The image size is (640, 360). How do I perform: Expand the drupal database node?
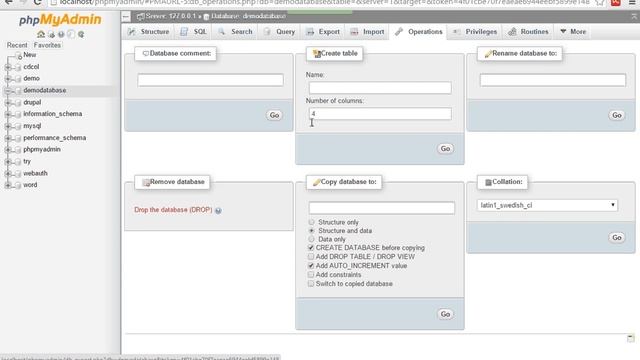8,103
